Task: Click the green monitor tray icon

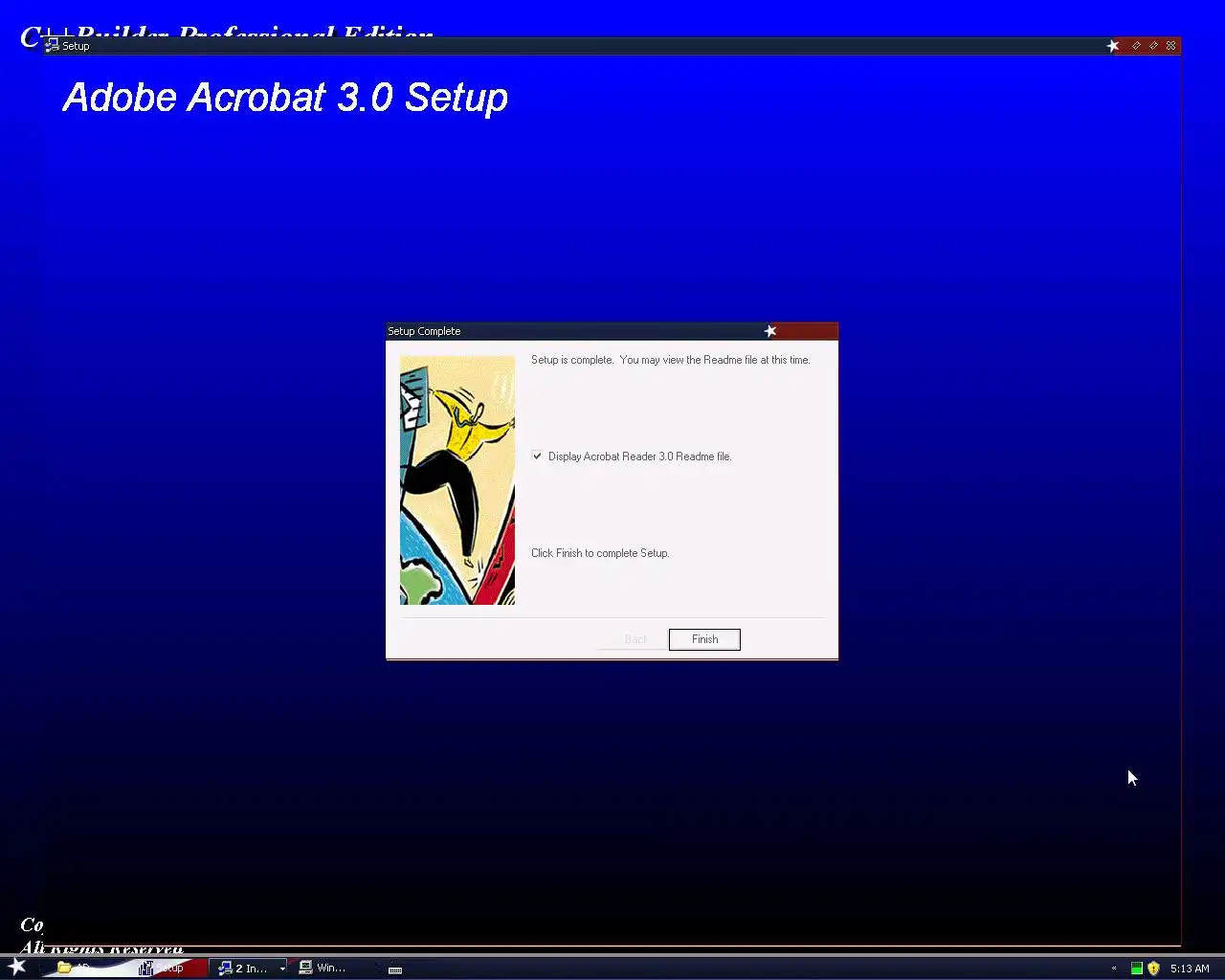Action: [x=1136, y=969]
